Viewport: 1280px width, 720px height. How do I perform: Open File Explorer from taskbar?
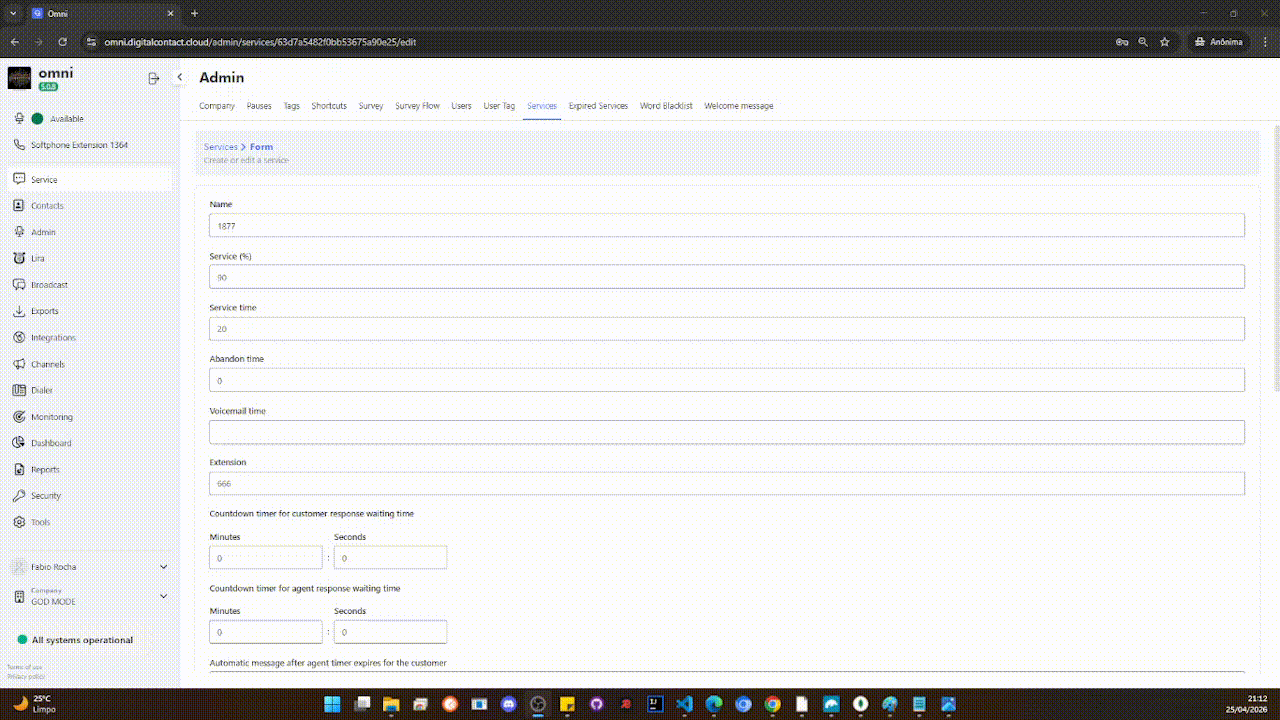click(391, 704)
